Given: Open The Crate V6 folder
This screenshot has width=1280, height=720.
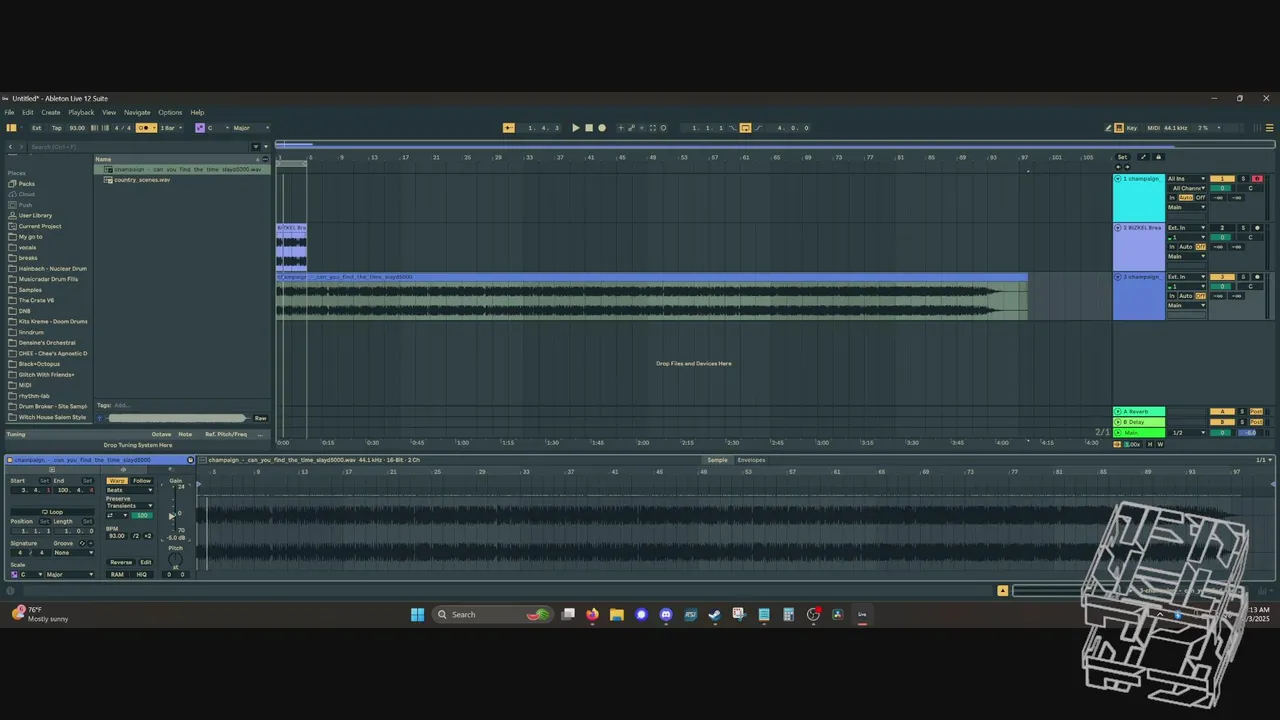Looking at the screenshot, I should coord(36,300).
